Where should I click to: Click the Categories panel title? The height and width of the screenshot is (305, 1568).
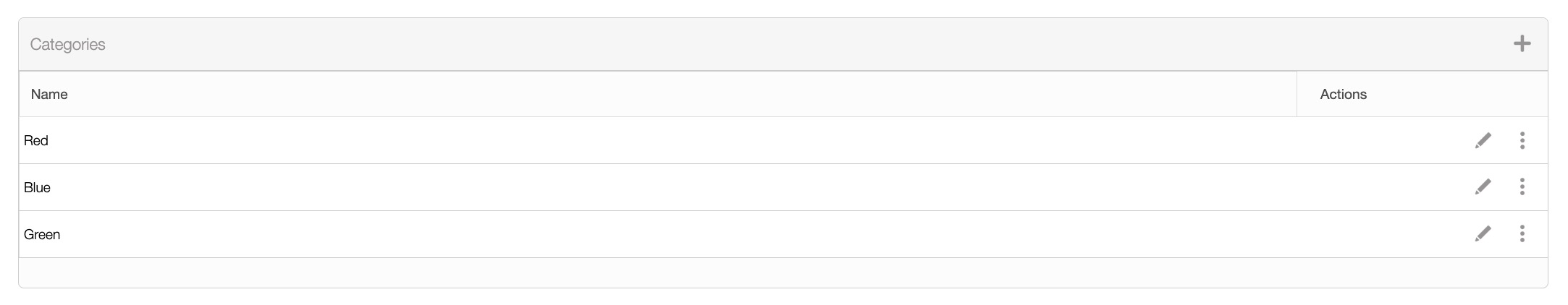[68, 45]
